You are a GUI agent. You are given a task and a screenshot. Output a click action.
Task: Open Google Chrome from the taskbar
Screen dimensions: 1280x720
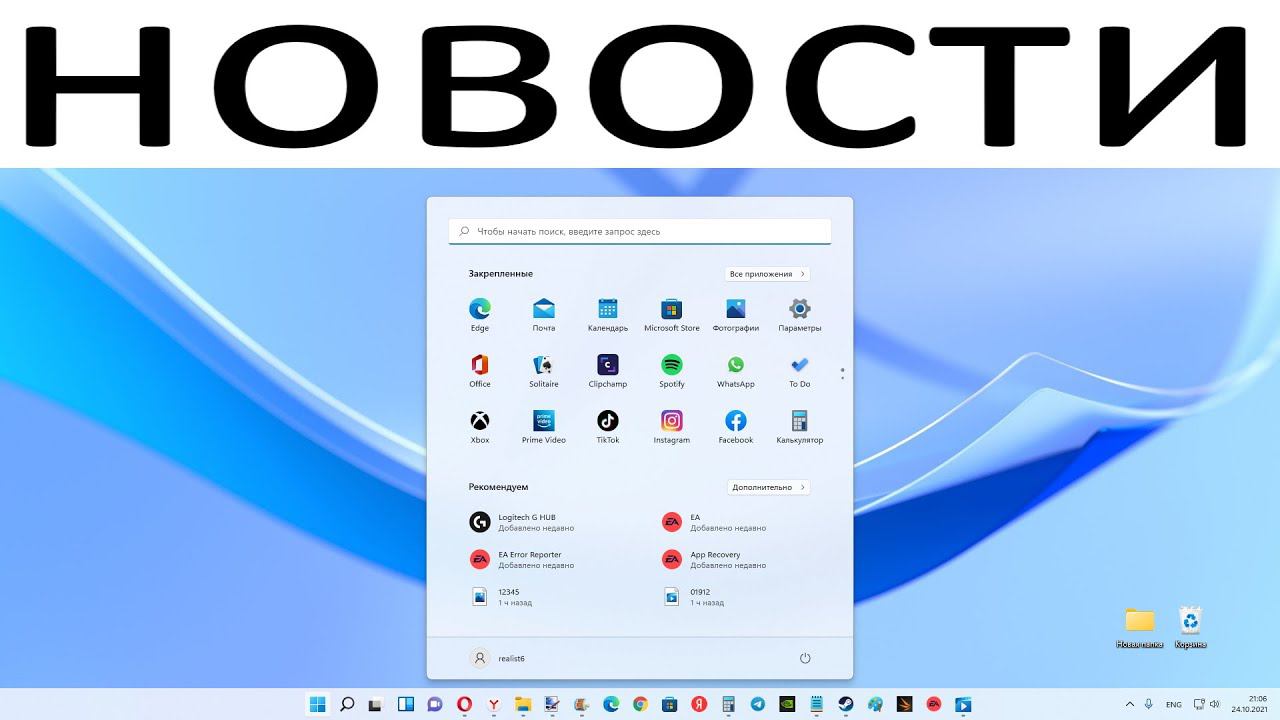(x=640, y=704)
